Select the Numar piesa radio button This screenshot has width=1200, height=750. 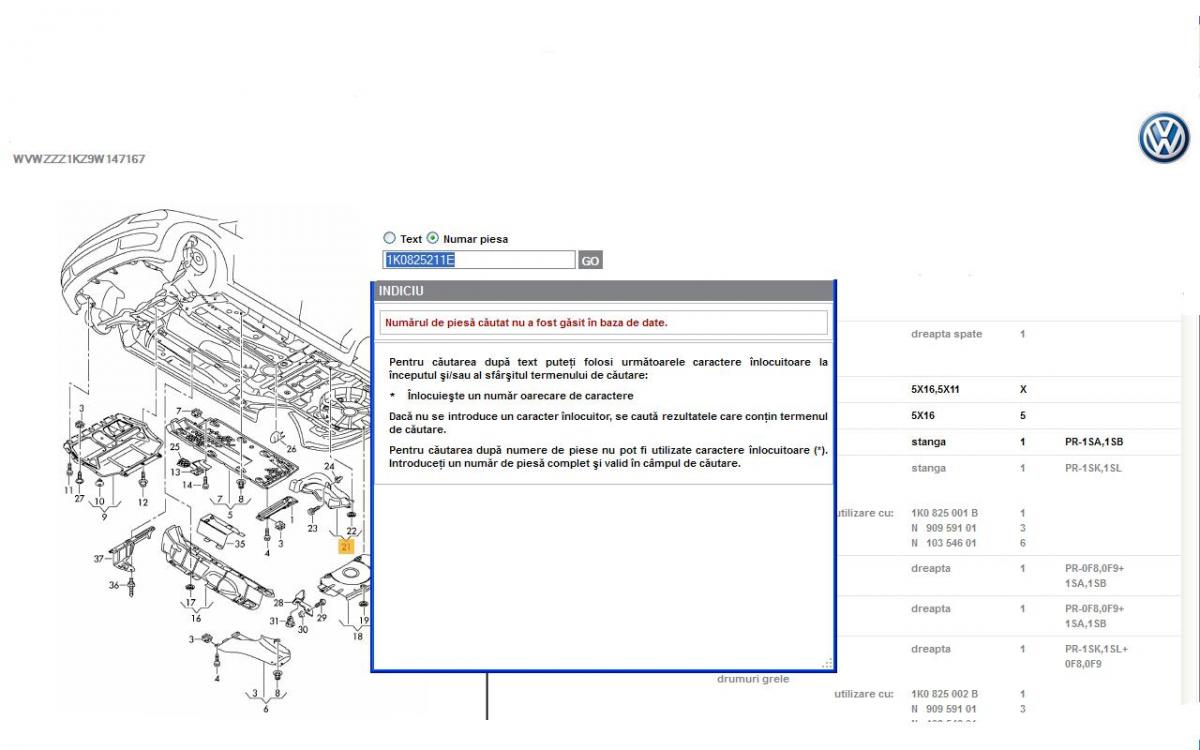(433, 239)
